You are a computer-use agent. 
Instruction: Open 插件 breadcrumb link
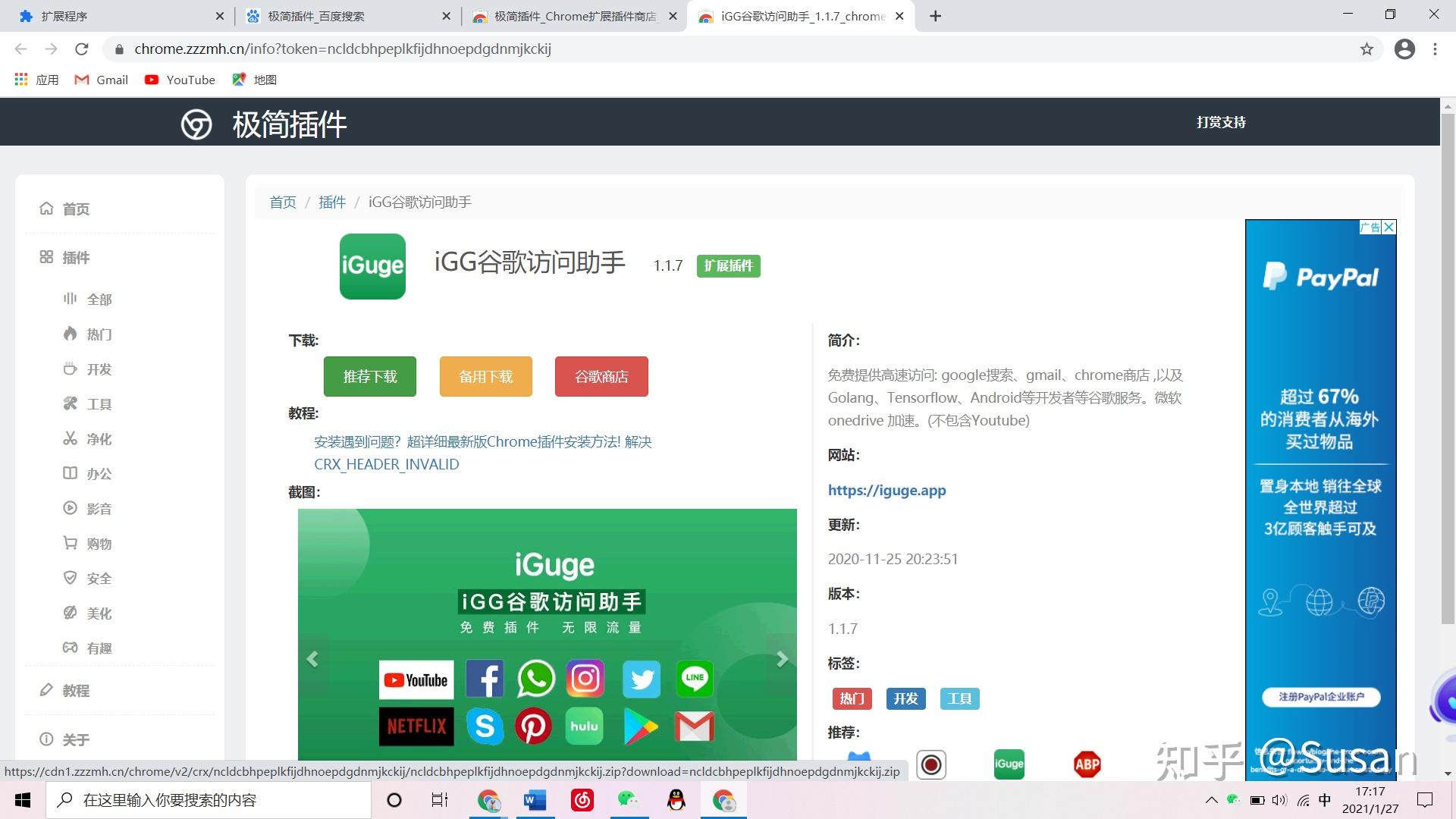332,202
